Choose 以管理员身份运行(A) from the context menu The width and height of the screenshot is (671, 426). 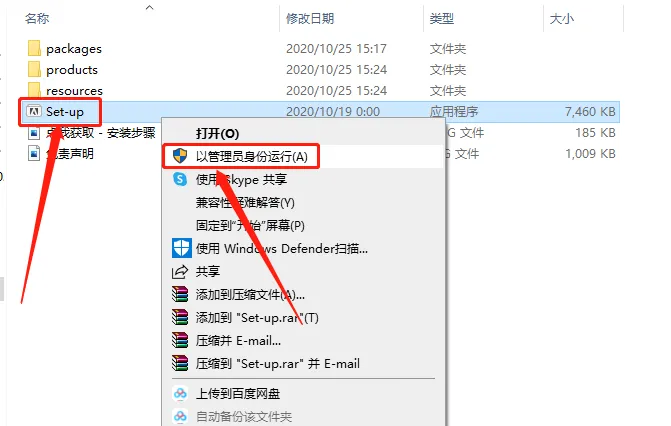click(252, 156)
